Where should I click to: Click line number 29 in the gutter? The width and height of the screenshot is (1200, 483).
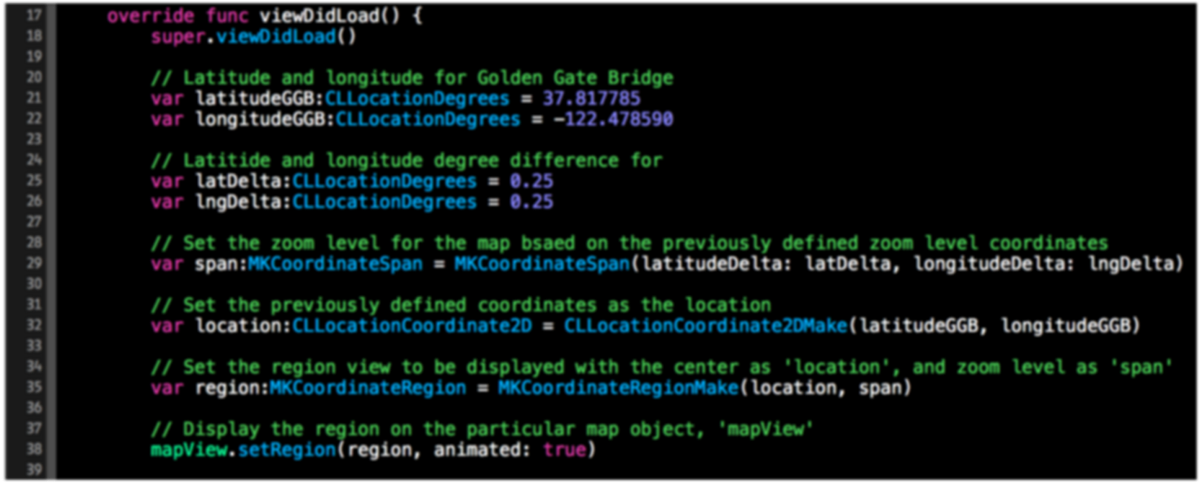(x=35, y=263)
